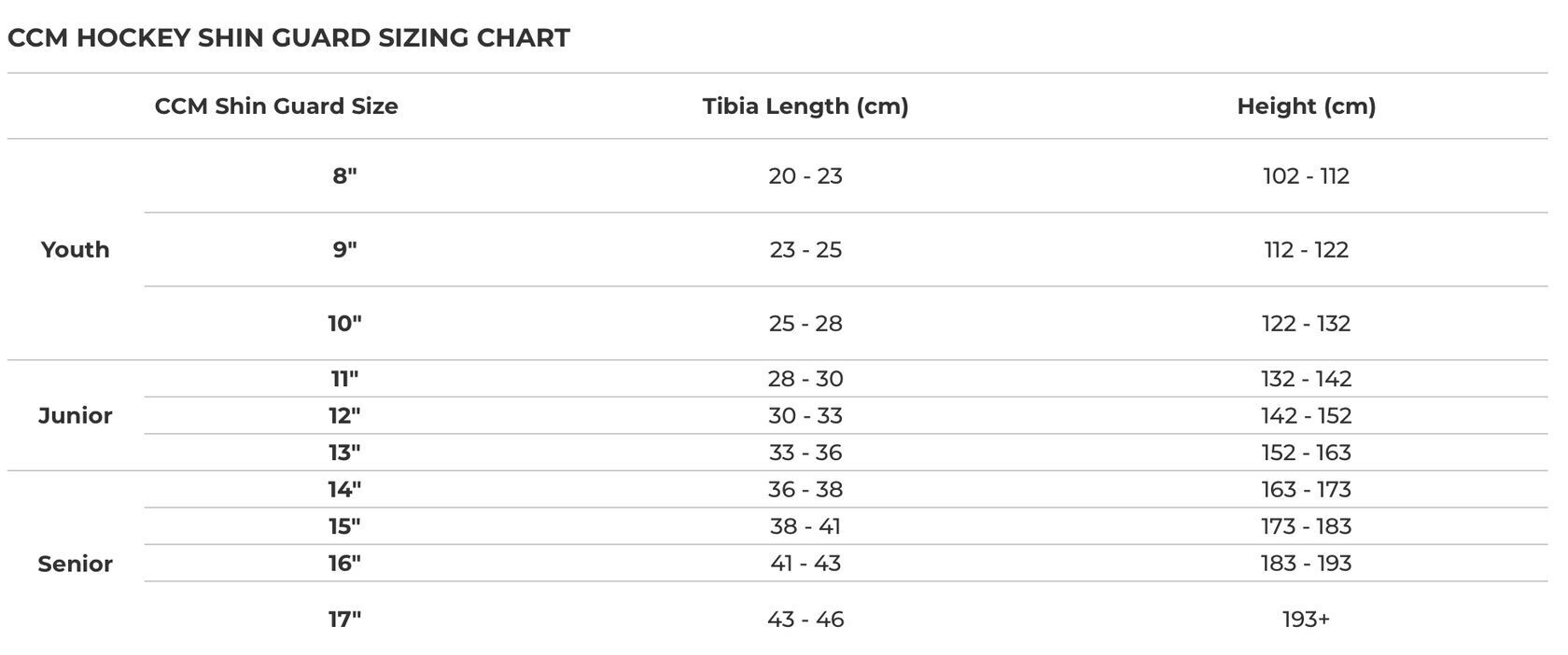
Task: Click the CCM Hockey Shin Guard Sizing Chart title
Action: (x=288, y=37)
